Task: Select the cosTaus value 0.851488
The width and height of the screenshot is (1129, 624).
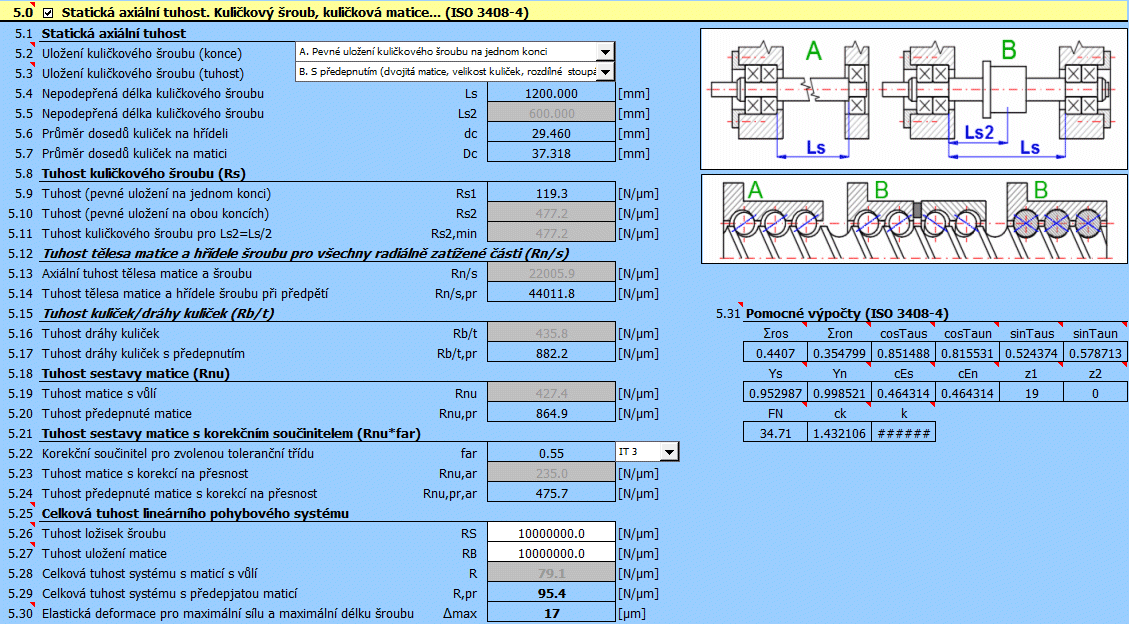Action: tap(904, 353)
